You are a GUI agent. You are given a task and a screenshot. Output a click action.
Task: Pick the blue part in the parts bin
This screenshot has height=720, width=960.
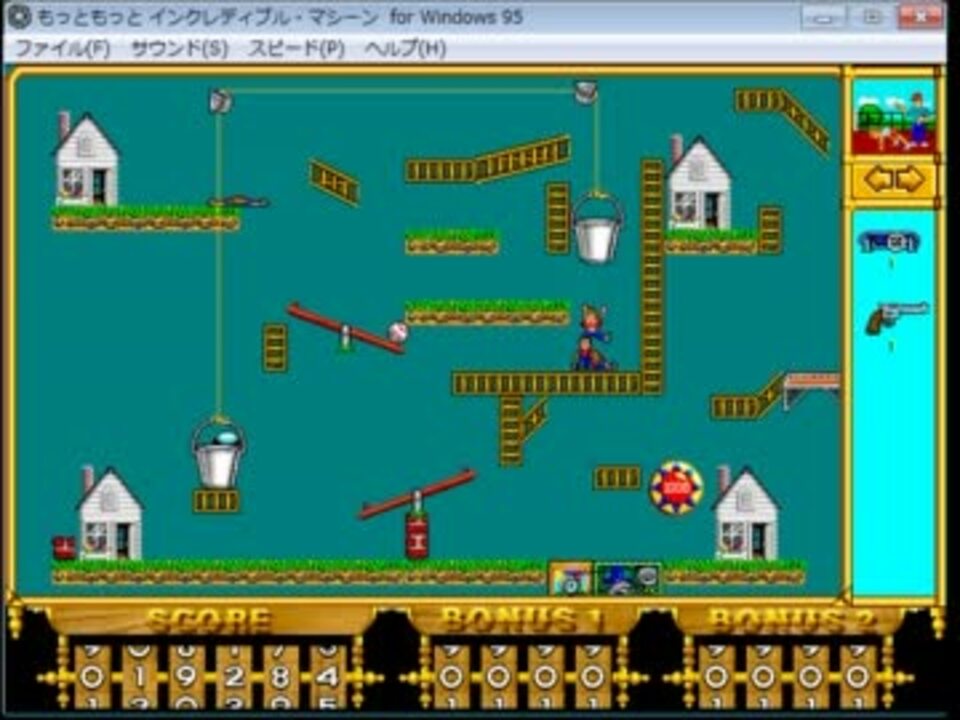(889, 243)
